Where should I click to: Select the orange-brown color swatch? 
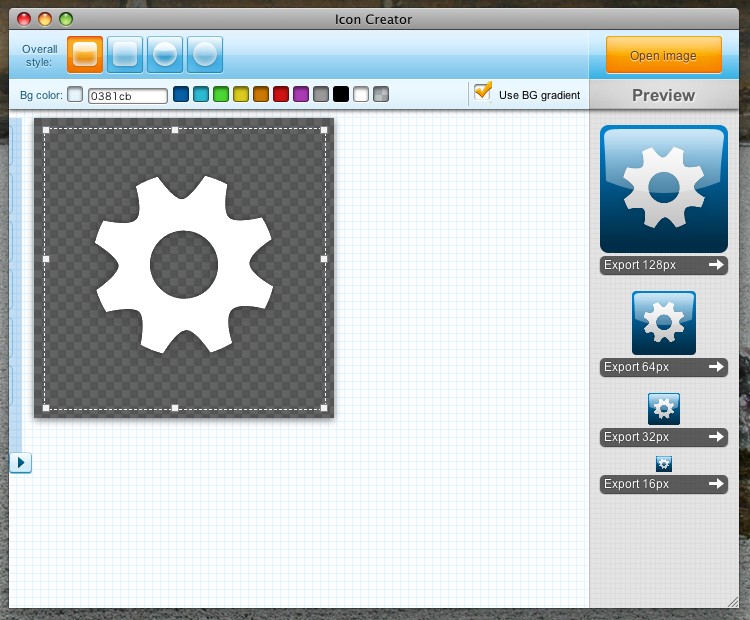point(261,94)
